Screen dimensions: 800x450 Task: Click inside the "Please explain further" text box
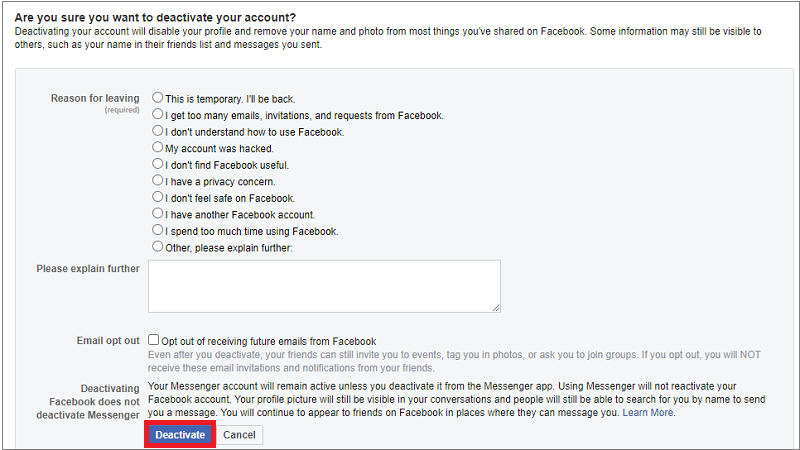click(x=324, y=286)
